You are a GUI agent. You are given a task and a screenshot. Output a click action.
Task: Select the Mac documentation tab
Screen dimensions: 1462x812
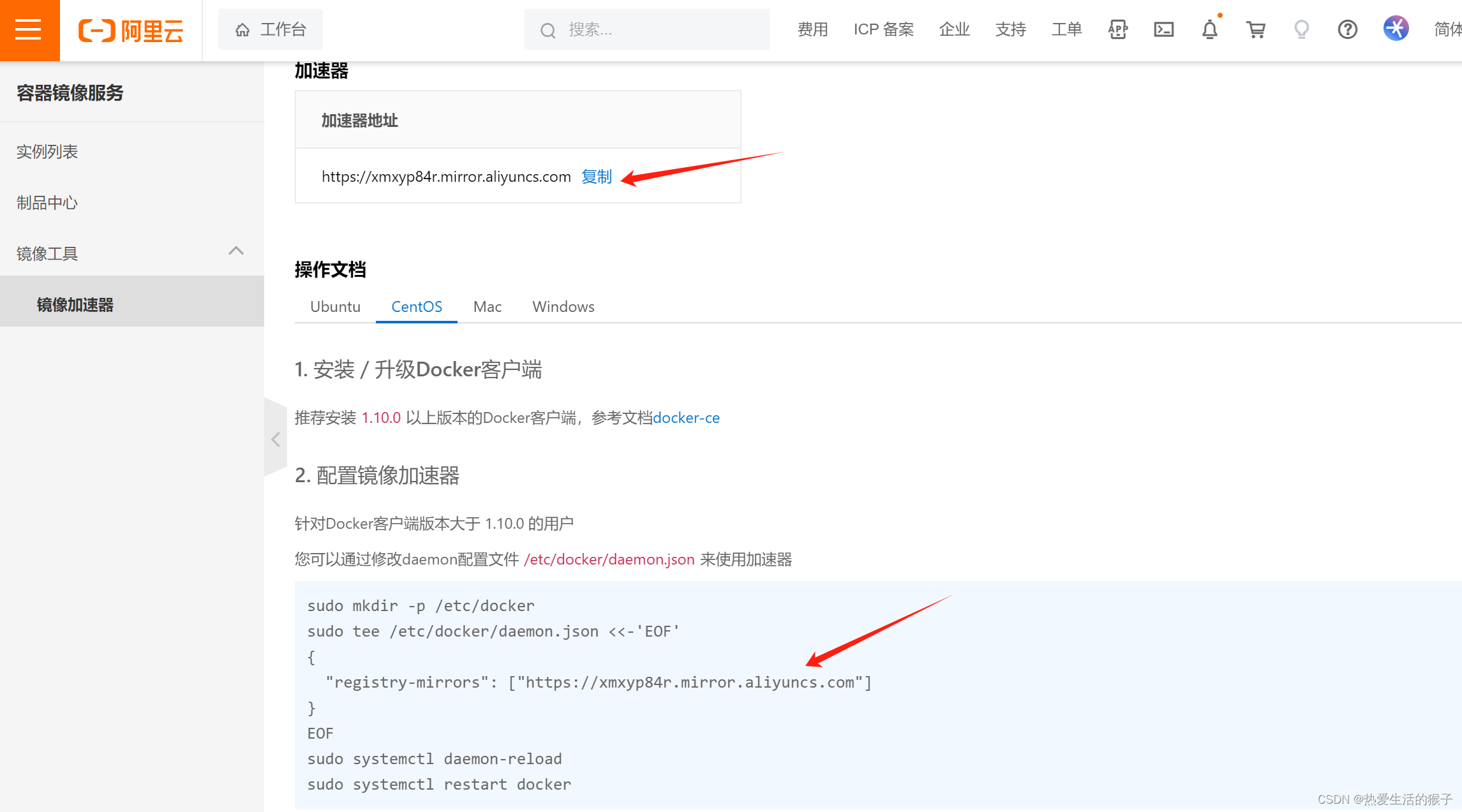[487, 307]
